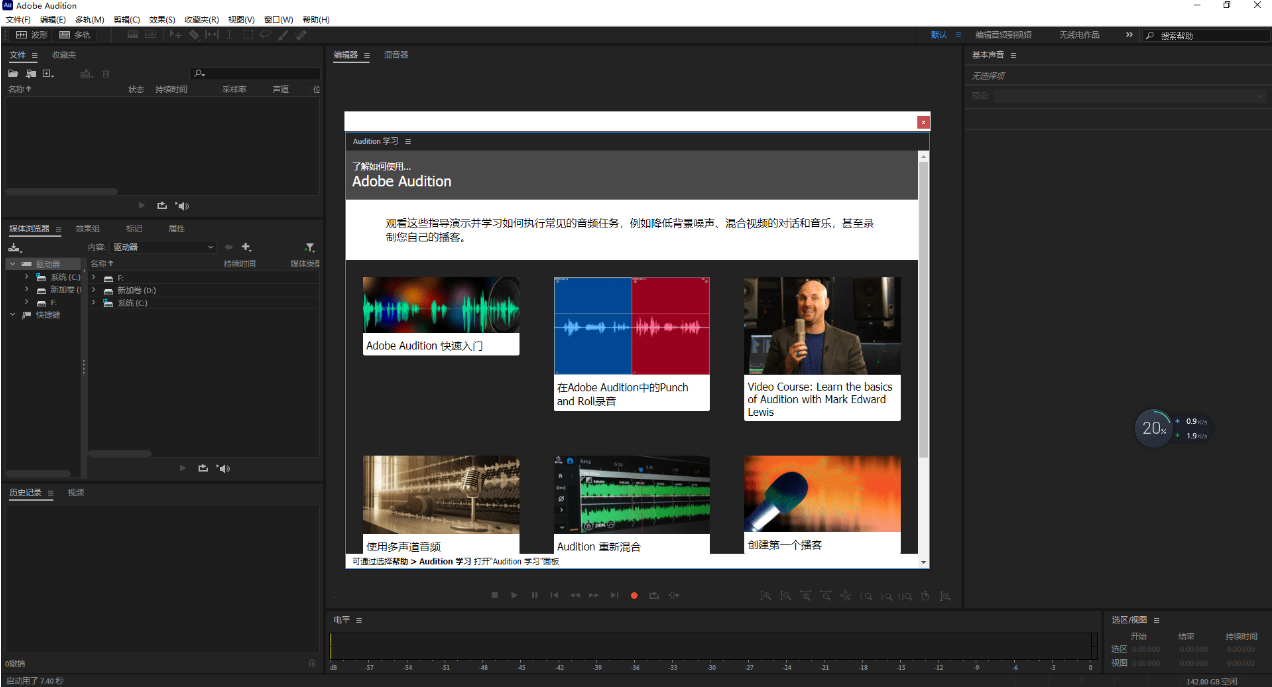Select the Slip tool
Image resolution: width=1272 pixels, height=687 pixels.
[212, 34]
